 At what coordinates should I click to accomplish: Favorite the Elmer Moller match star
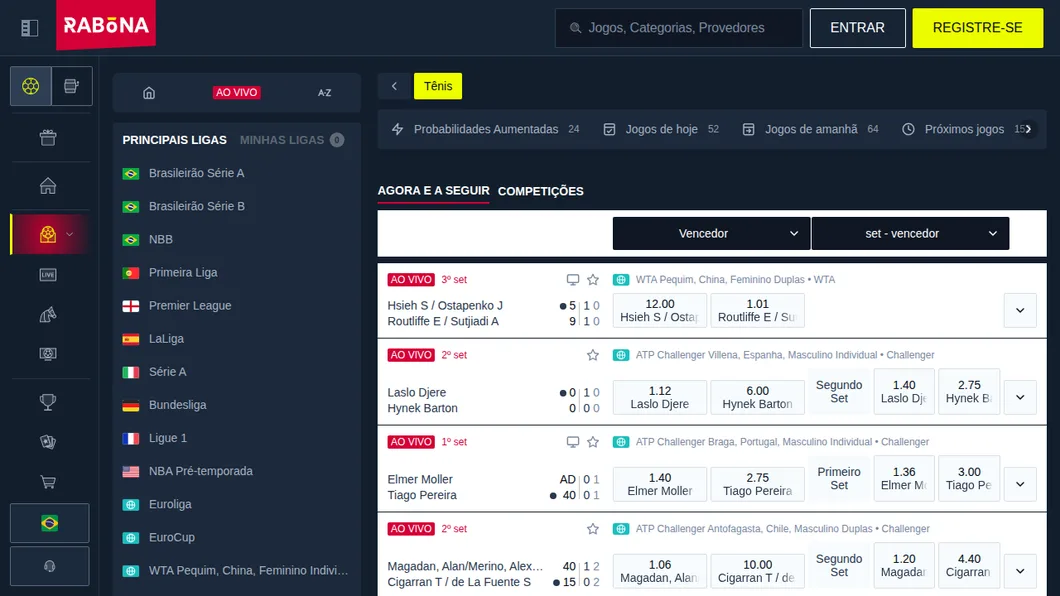593,442
